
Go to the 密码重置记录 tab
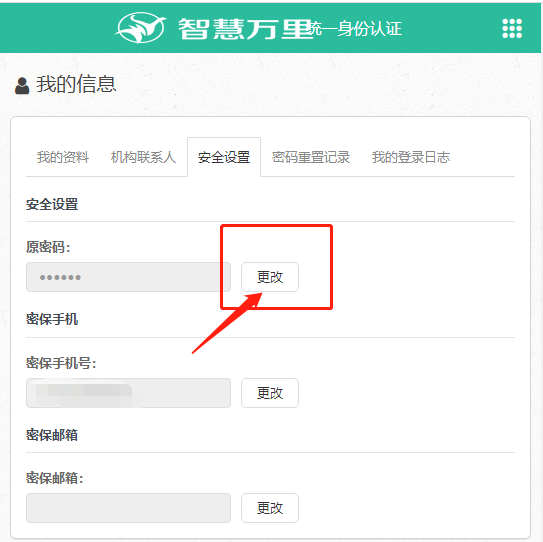pyautogui.click(x=311, y=157)
